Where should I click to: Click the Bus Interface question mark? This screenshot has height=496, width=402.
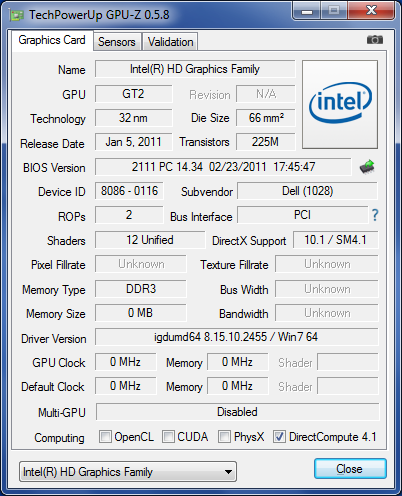click(x=375, y=215)
